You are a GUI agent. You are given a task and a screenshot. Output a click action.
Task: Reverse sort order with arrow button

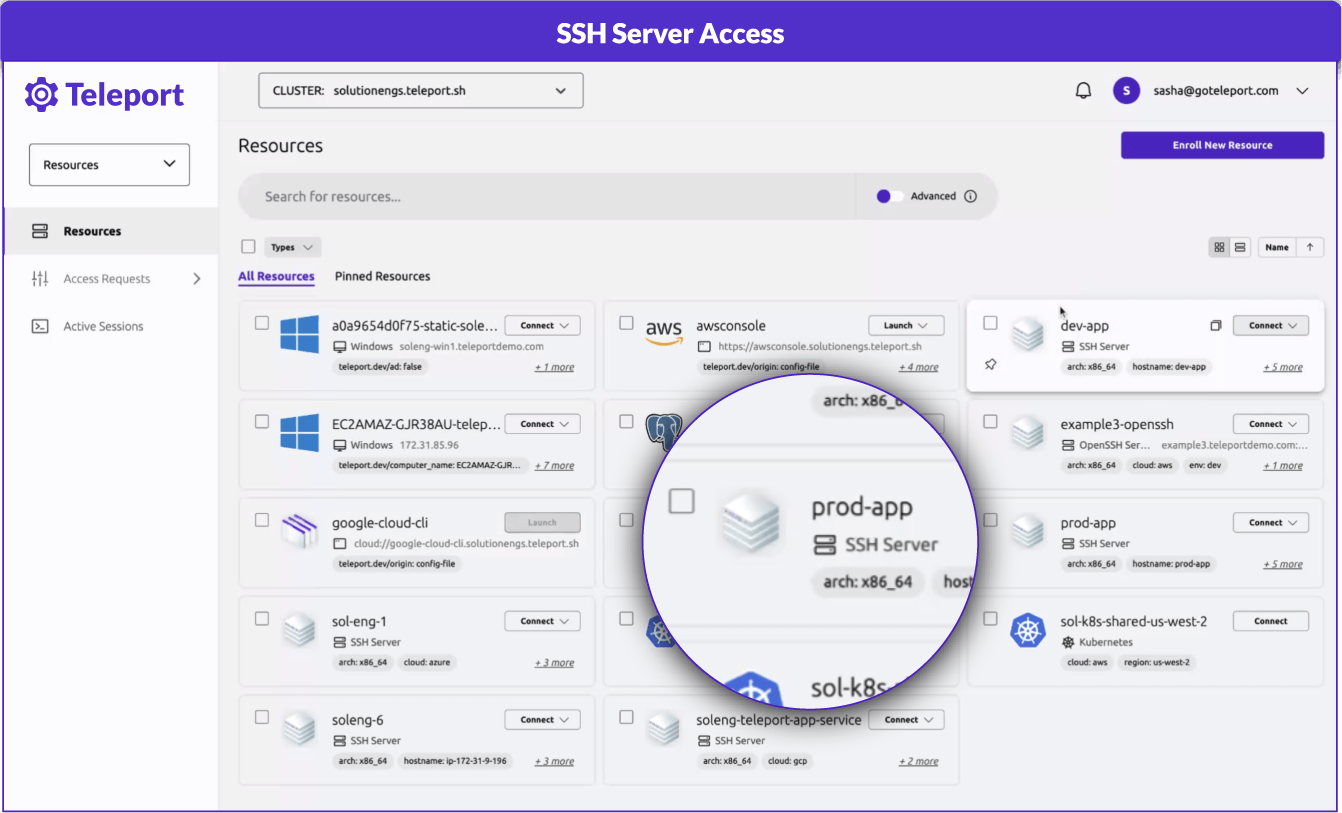point(1310,247)
